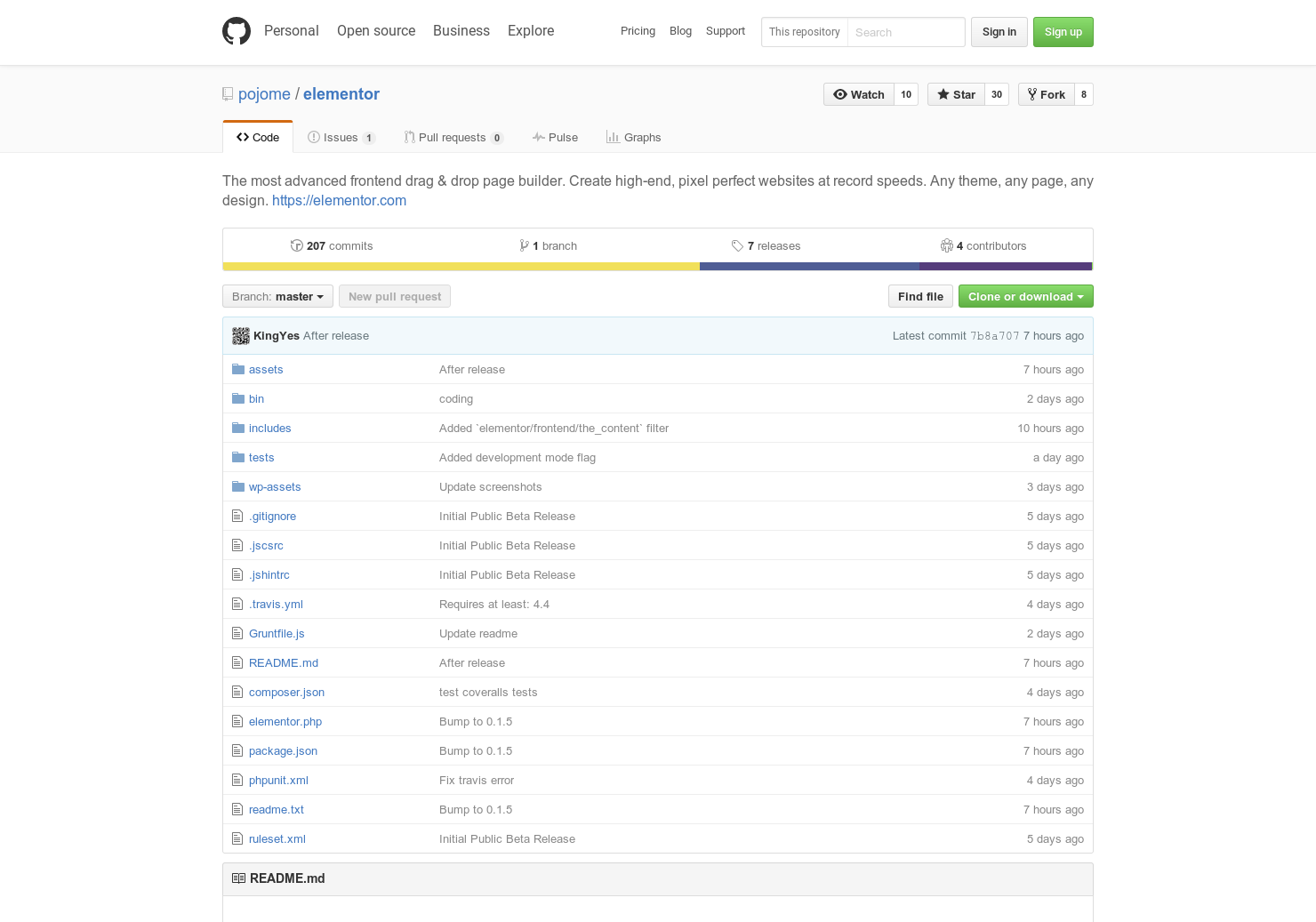
Task: Open the This repository search scope selector
Action: tap(804, 31)
